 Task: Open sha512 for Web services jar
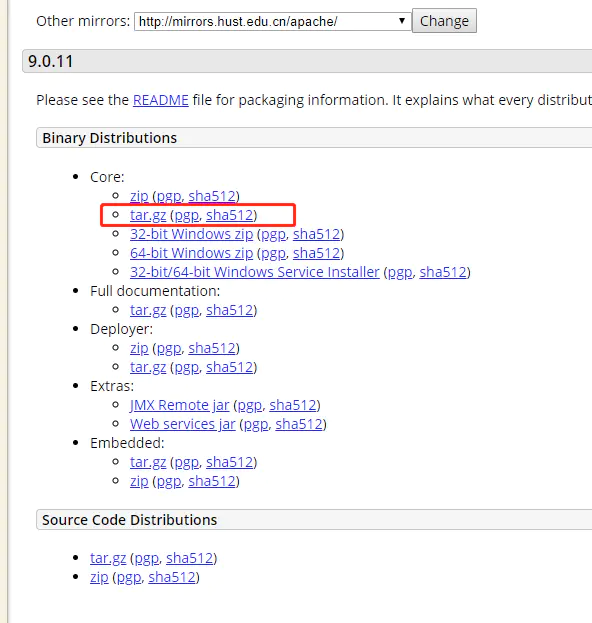point(299,424)
